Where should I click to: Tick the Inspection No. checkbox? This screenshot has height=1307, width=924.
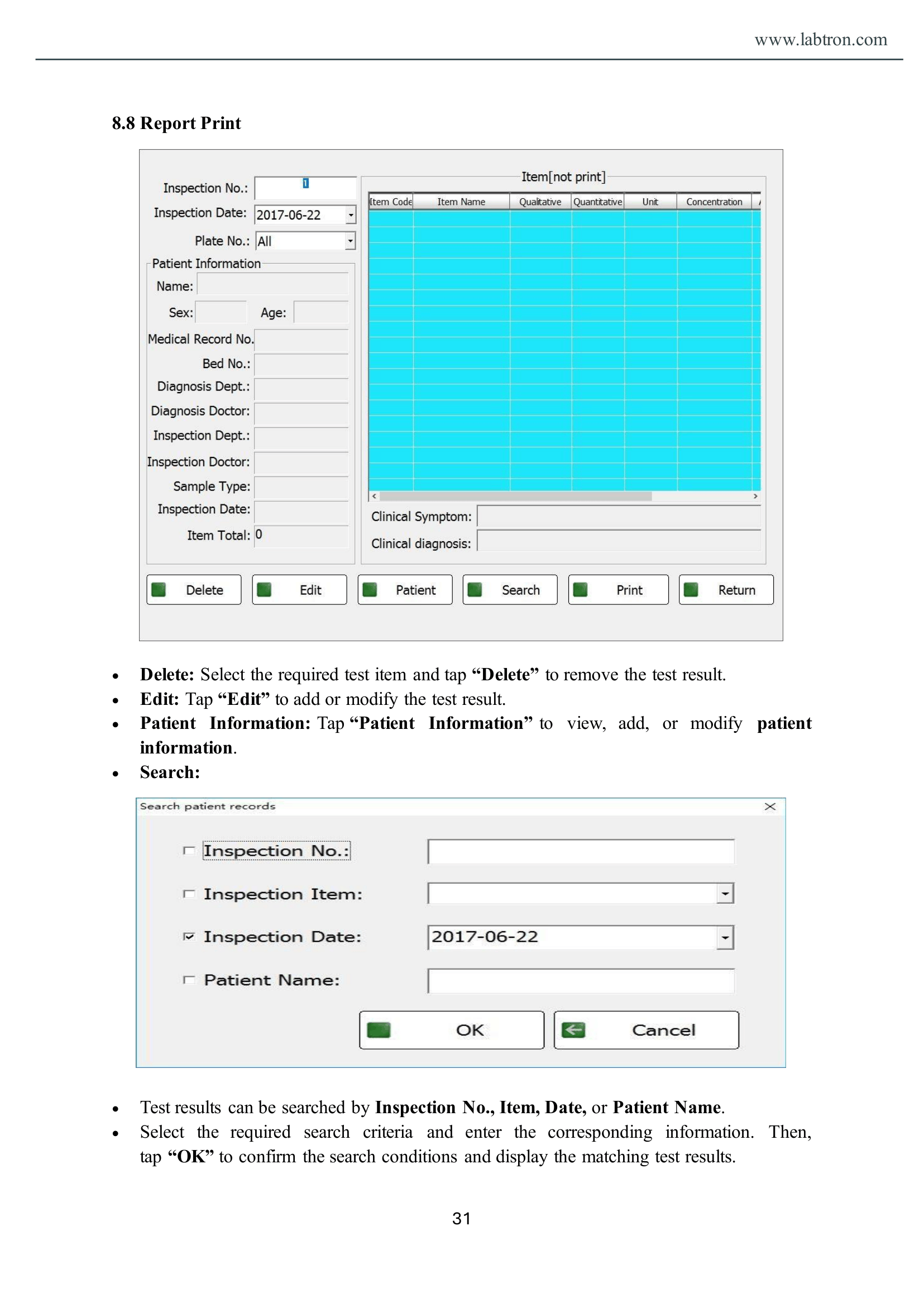[189, 851]
